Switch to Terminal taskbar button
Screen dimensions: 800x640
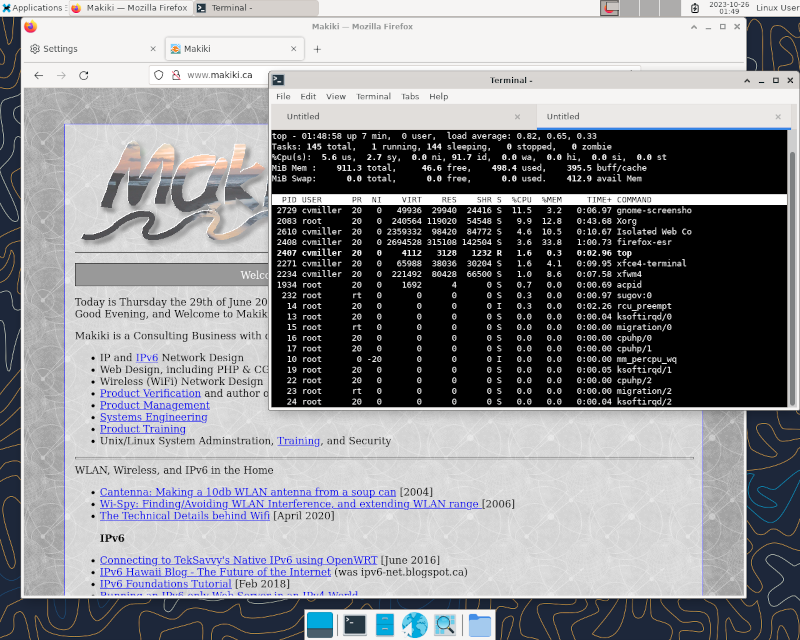(x=256, y=8)
